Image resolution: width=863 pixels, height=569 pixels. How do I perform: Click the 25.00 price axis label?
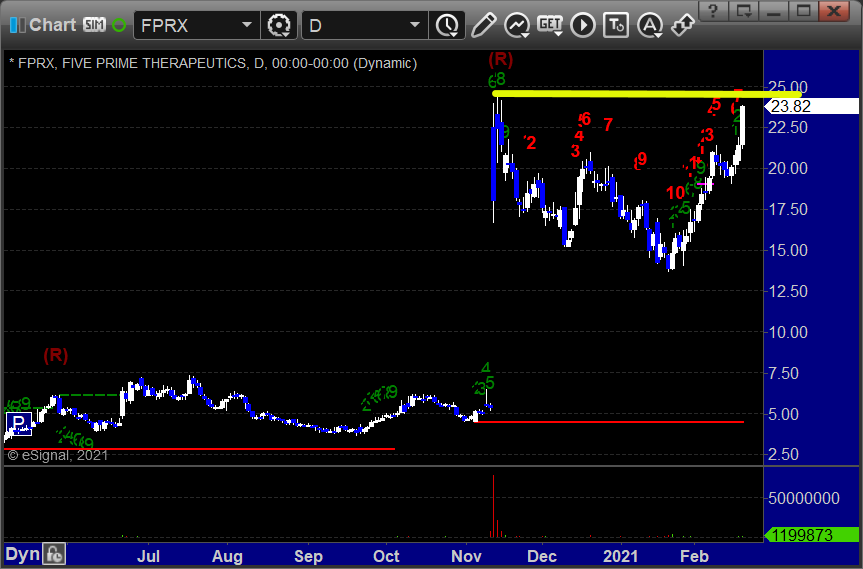point(788,87)
